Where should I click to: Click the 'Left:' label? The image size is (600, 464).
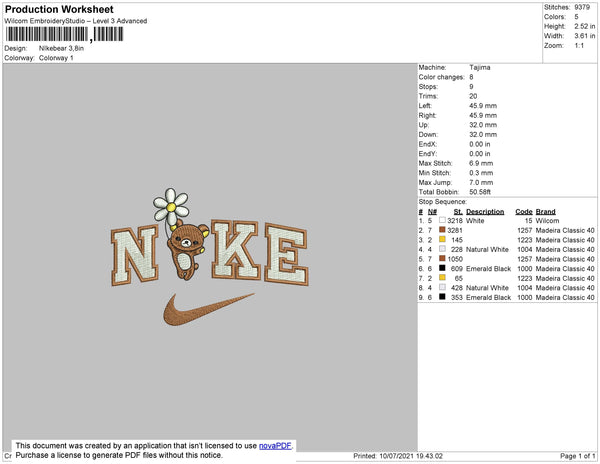pyautogui.click(x=425, y=106)
